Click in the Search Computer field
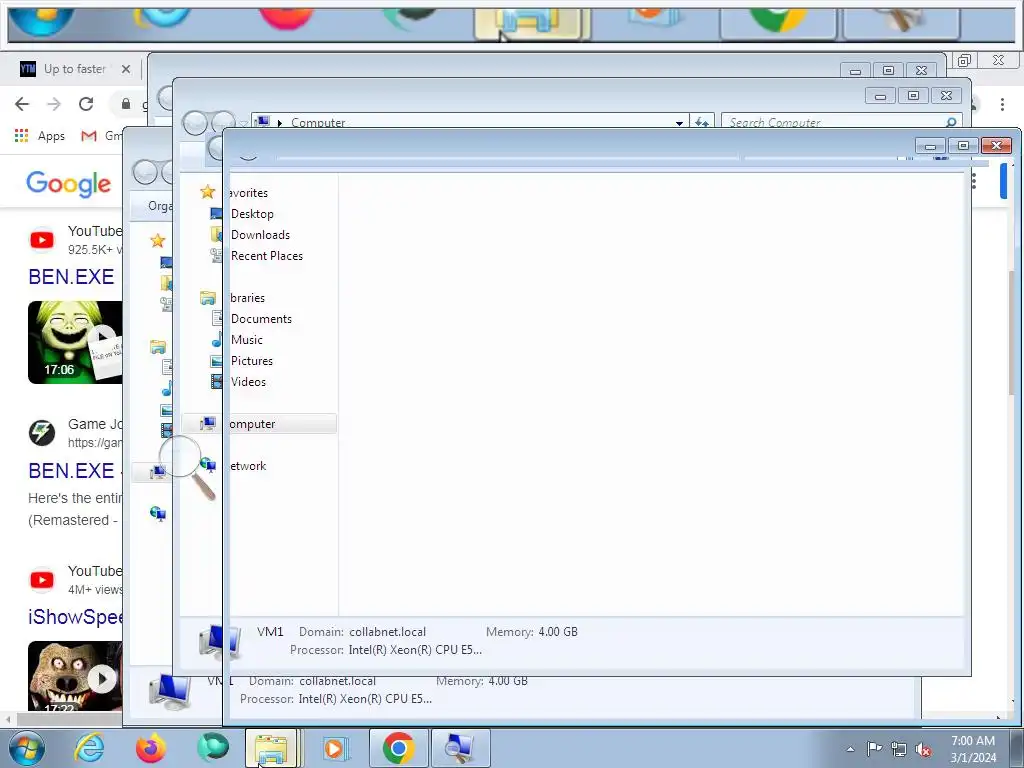The image size is (1024, 768). coord(842,122)
